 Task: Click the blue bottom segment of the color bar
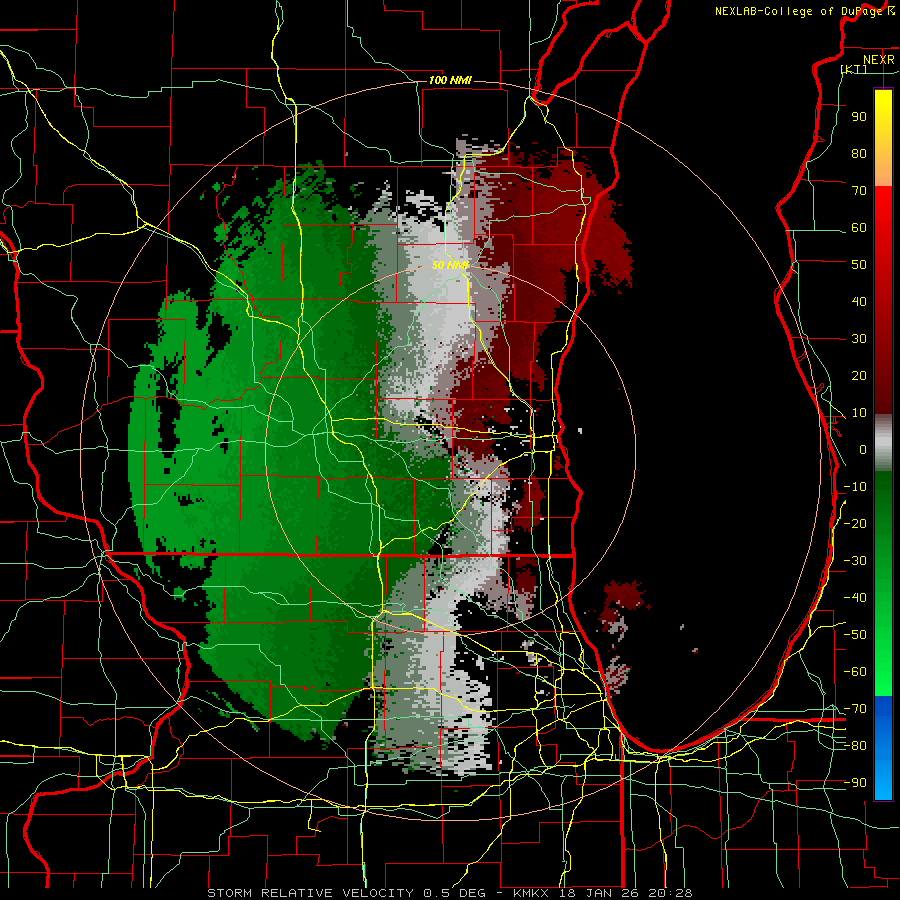[x=883, y=747]
